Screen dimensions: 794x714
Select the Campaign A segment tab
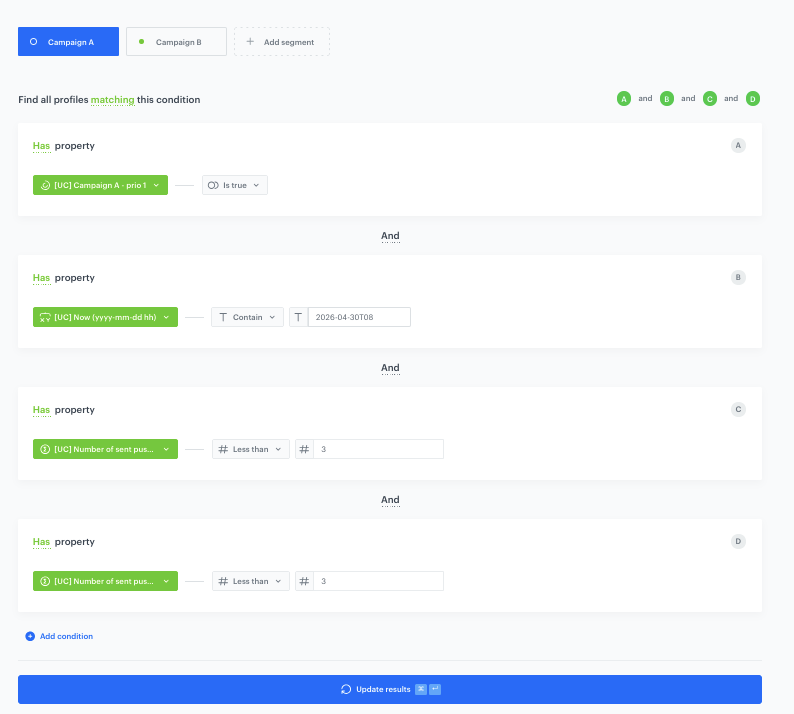click(x=68, y=42)
